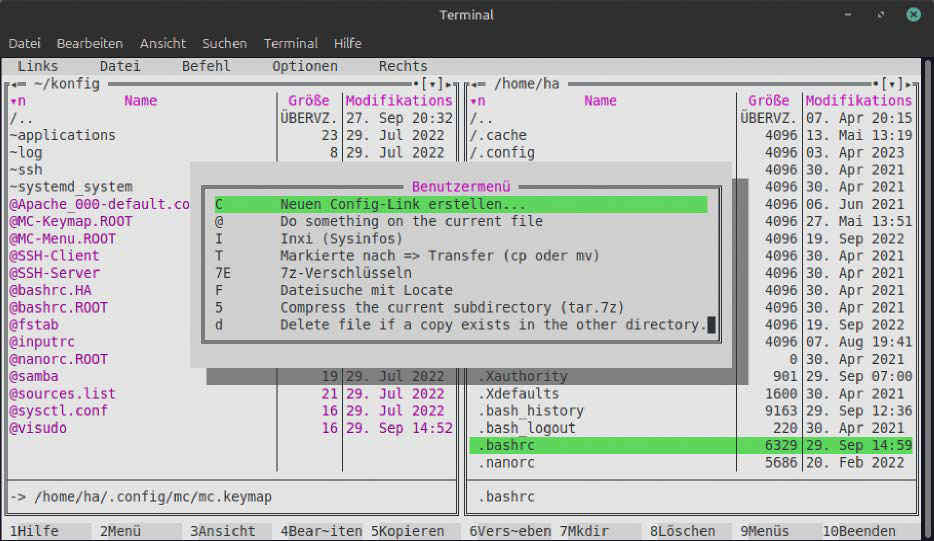Screen dimensions: 934x541
Task: Select @visudo link in left panel
Action: click(x=38, y=429)
